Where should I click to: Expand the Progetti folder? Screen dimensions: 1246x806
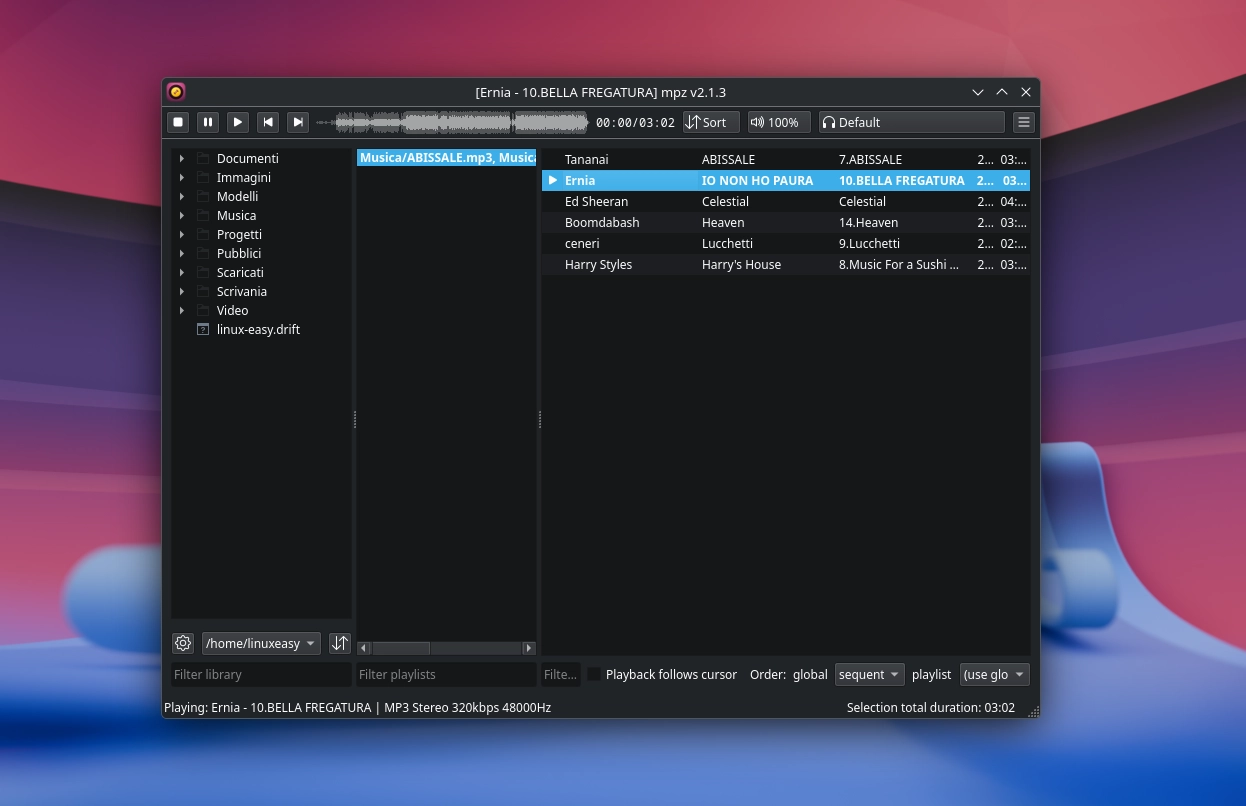181,234
